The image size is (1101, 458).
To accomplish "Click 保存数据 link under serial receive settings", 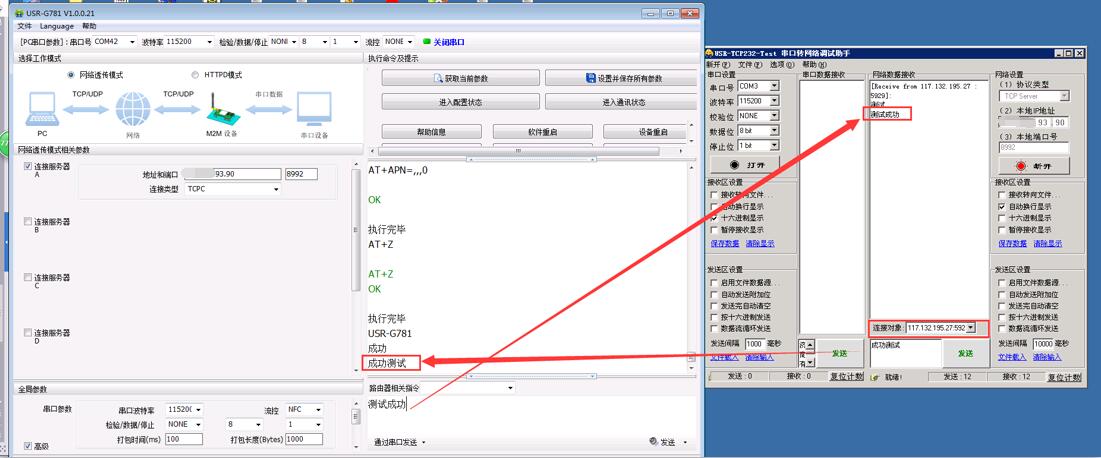I will [725, 244].
